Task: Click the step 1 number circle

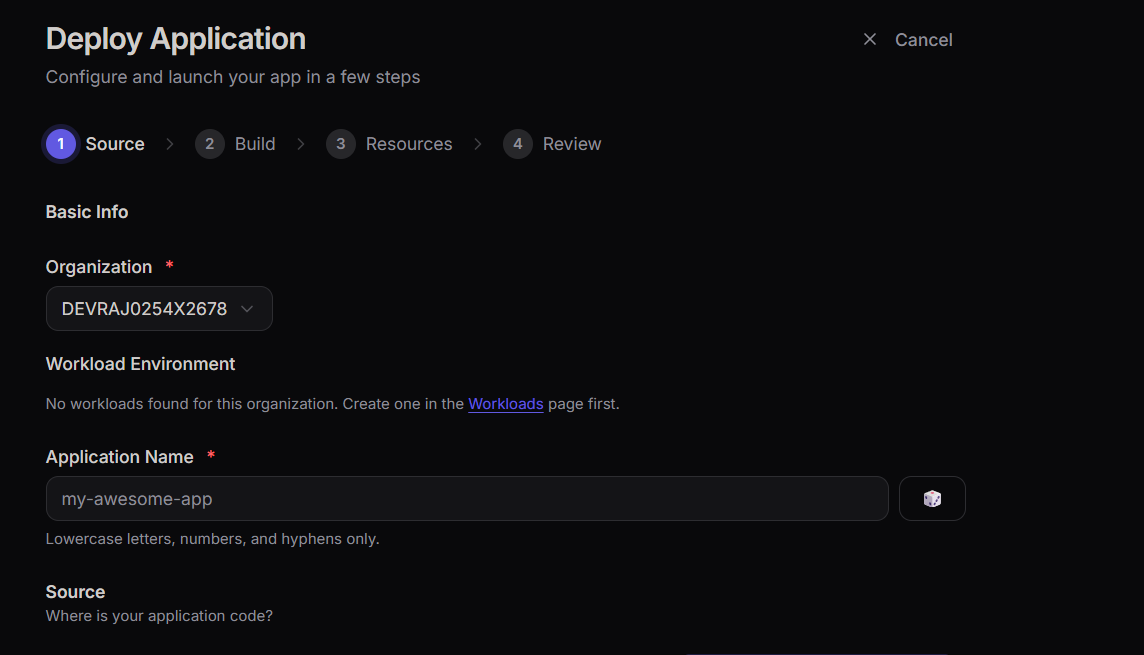Action: pyautogui.click(x=61, y=144)
